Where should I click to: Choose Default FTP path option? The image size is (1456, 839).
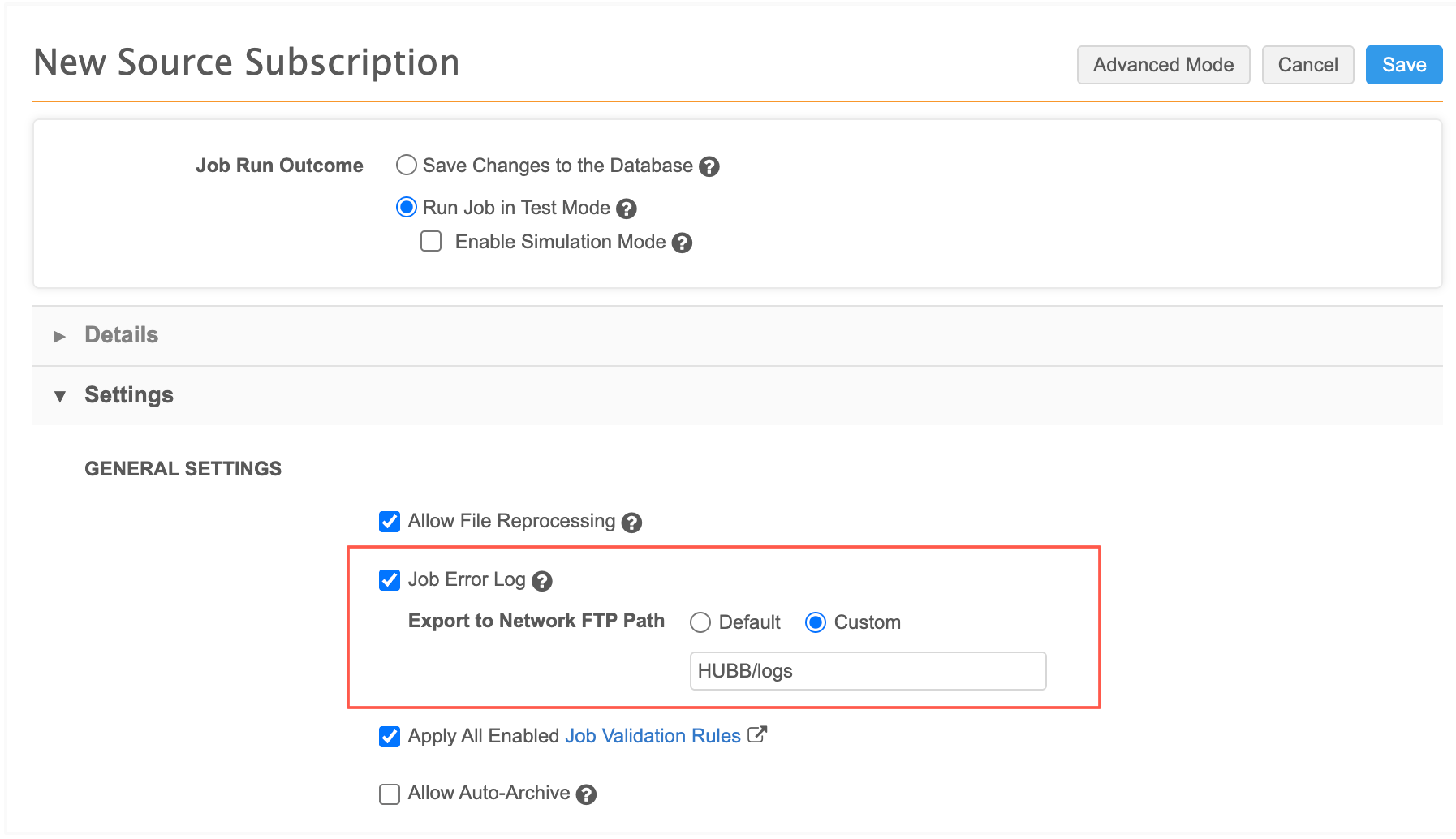pos(700,622)
